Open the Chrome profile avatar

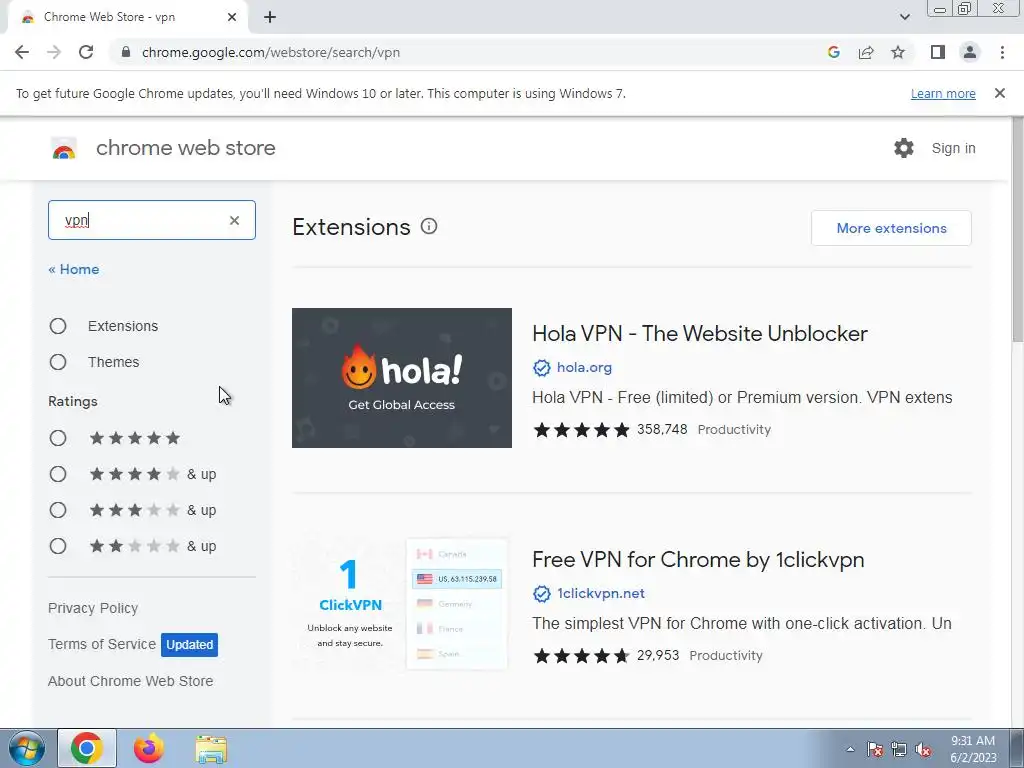click(x=970, y=52)
